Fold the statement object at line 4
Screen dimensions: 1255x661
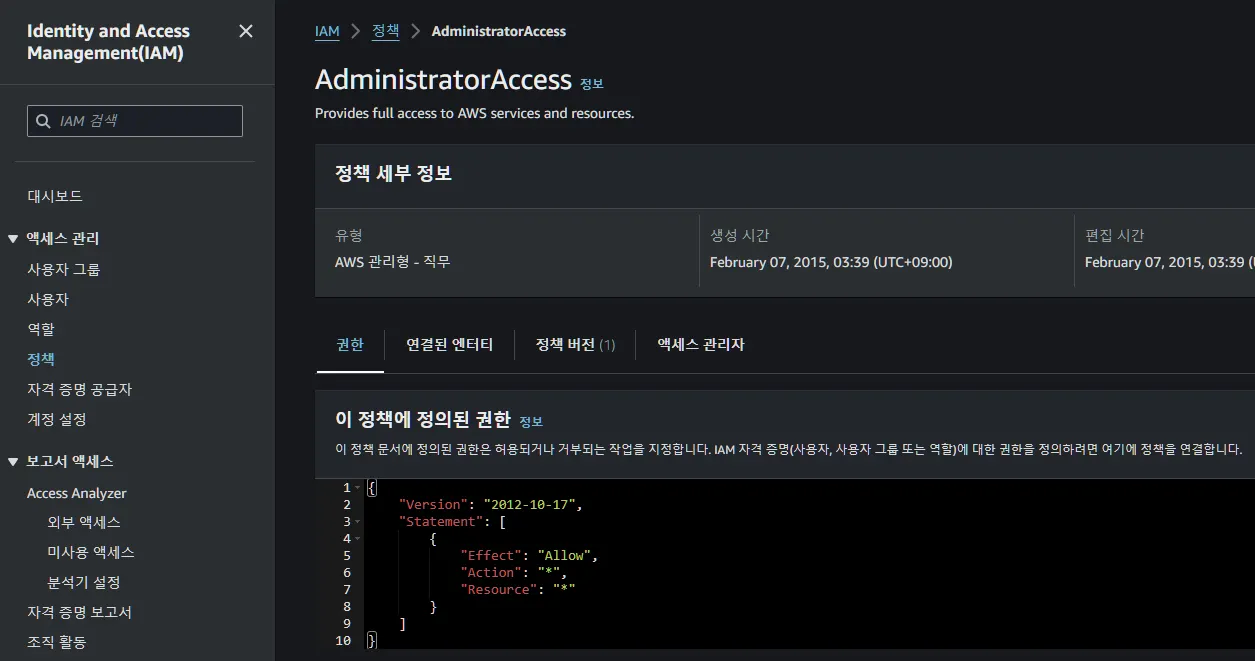[x=358, y=539]
